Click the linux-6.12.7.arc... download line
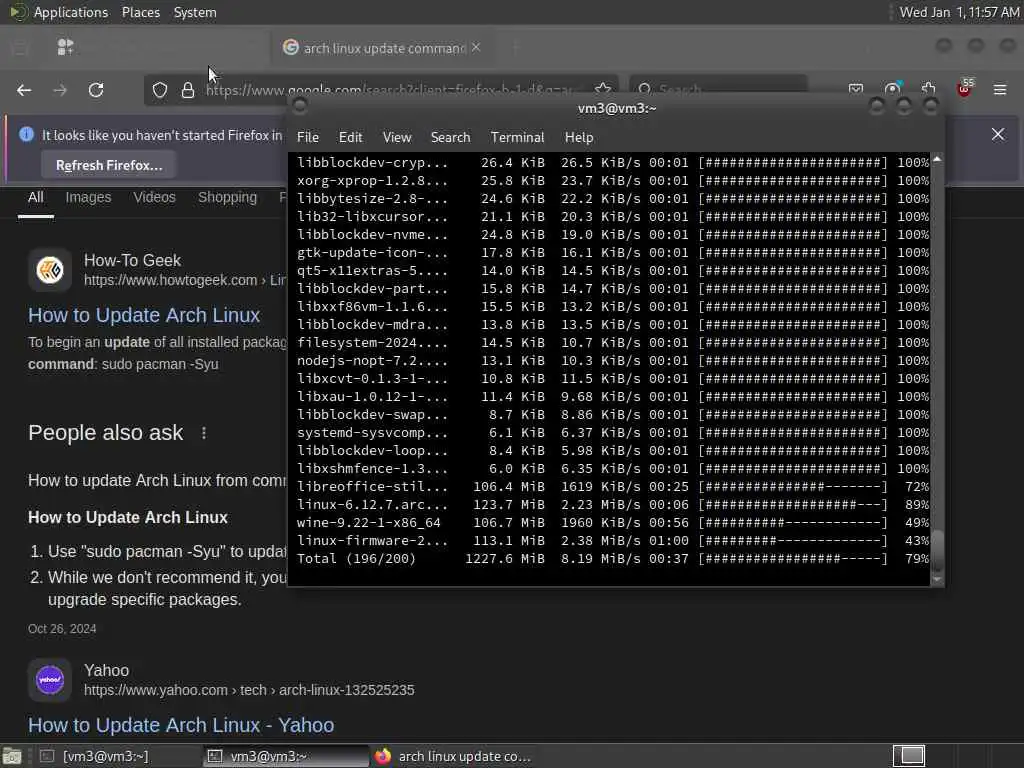 [x=613, y=505]
